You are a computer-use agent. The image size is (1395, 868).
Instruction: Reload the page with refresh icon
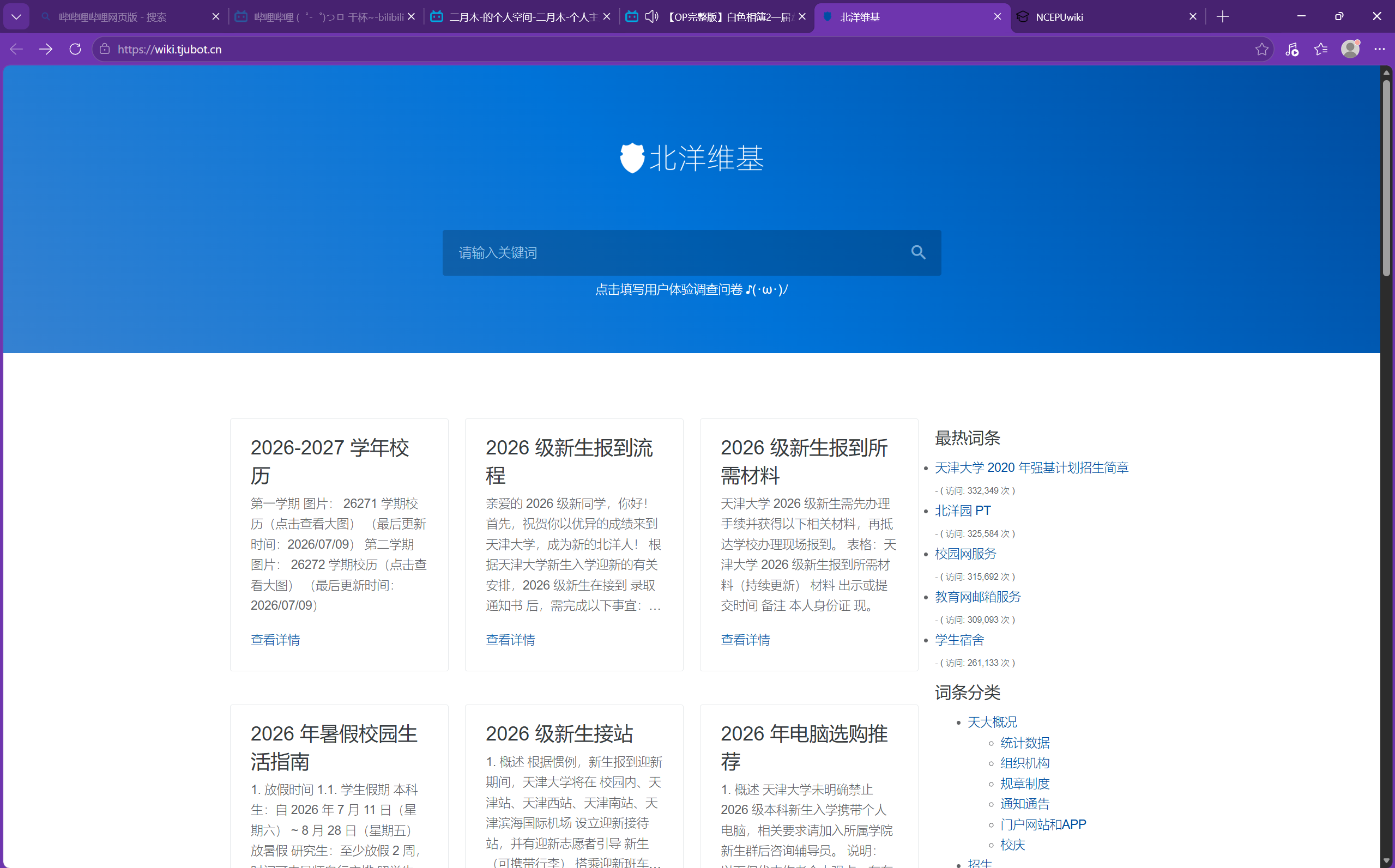[x=75, y=50]
